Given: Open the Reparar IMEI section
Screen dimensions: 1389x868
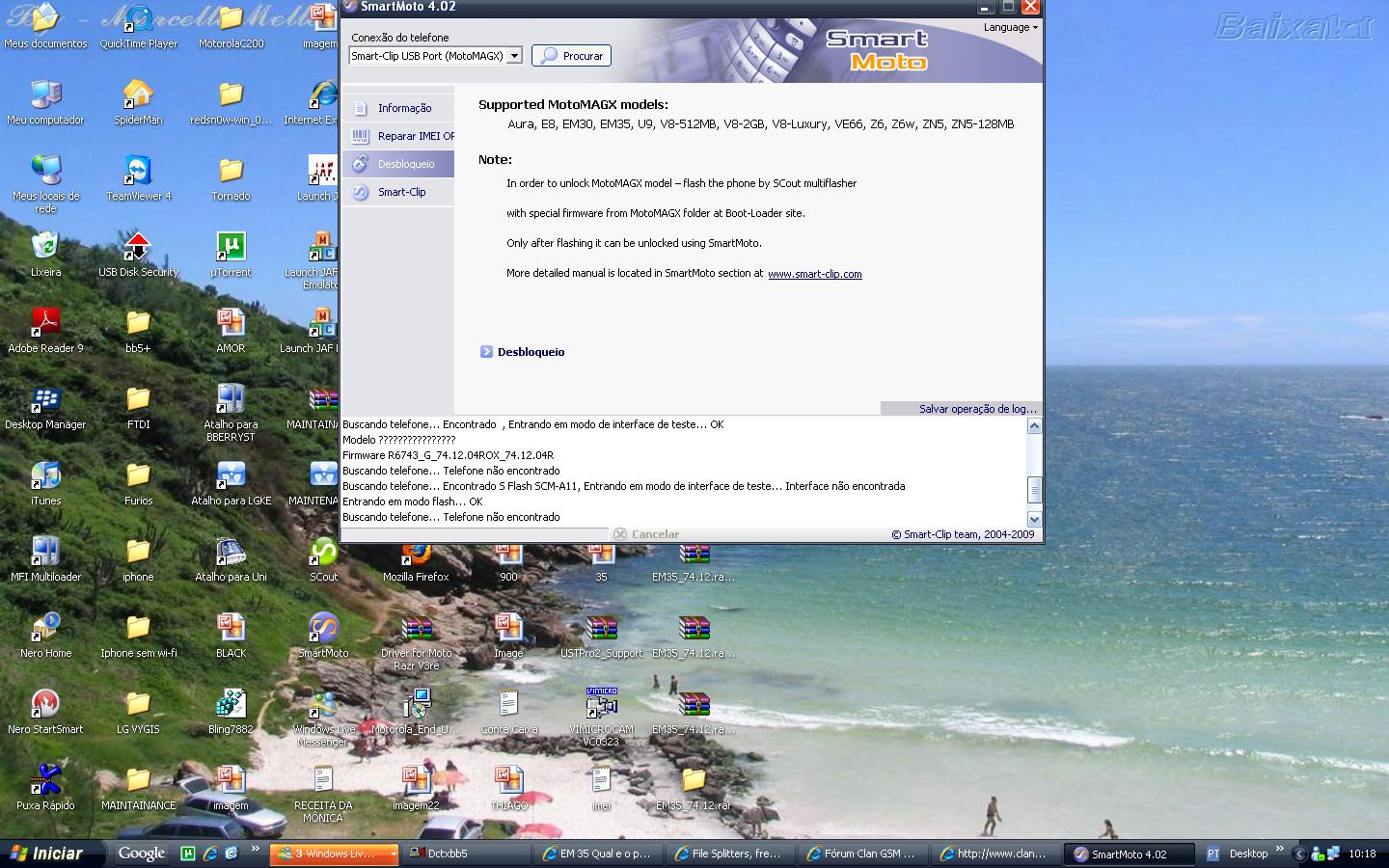Looking at the screenshot, I should click(x=398, y=136).
